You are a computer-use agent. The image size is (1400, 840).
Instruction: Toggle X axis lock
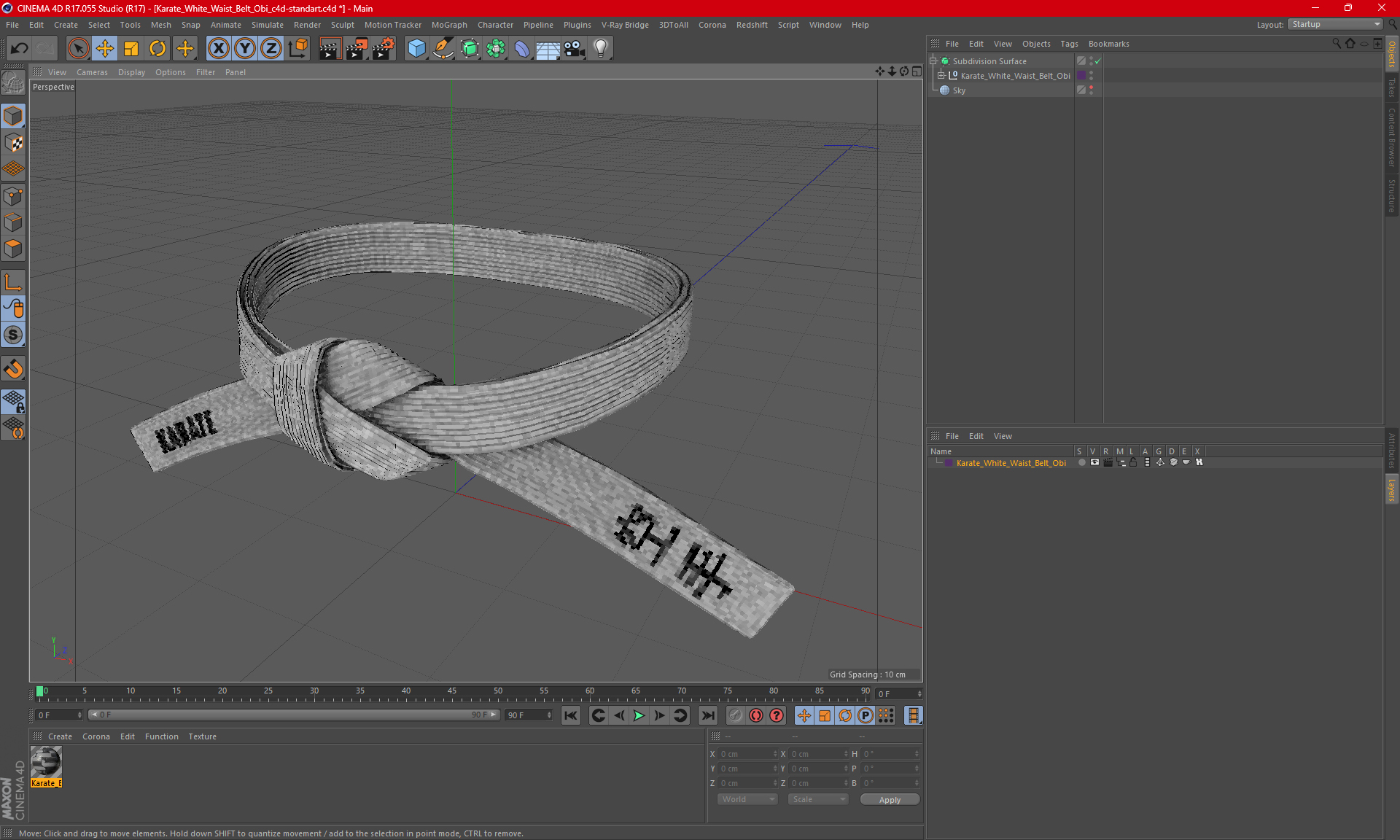[218, 48]
